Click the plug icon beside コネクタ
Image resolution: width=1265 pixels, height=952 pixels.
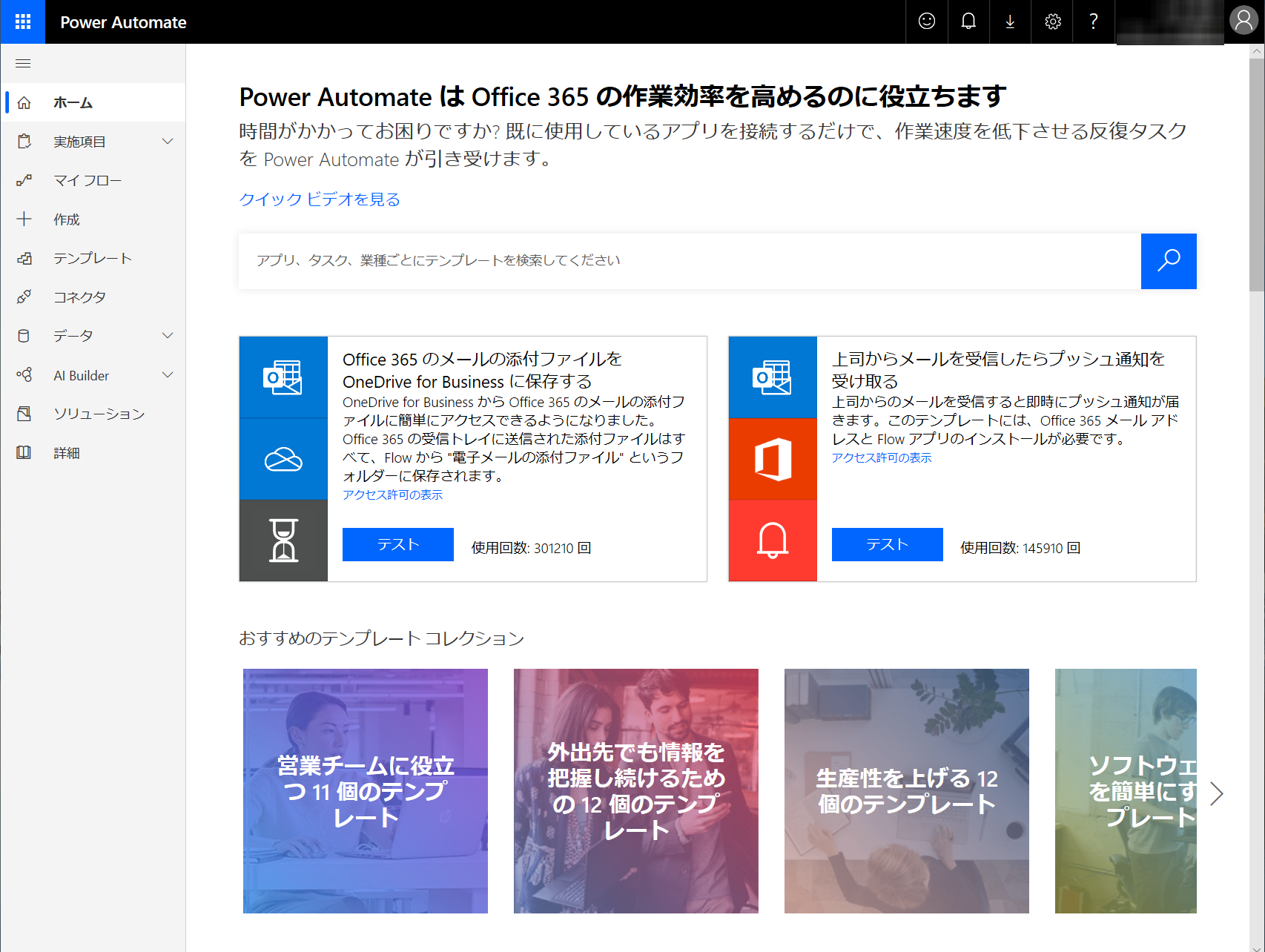24,297
